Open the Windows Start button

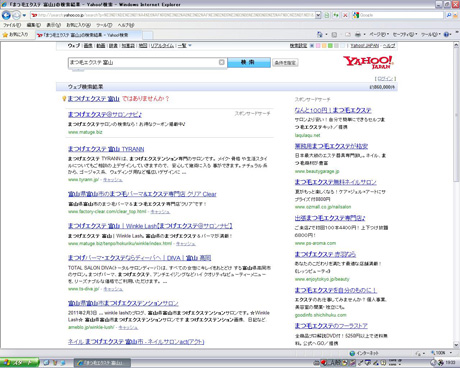click(20, 363)
